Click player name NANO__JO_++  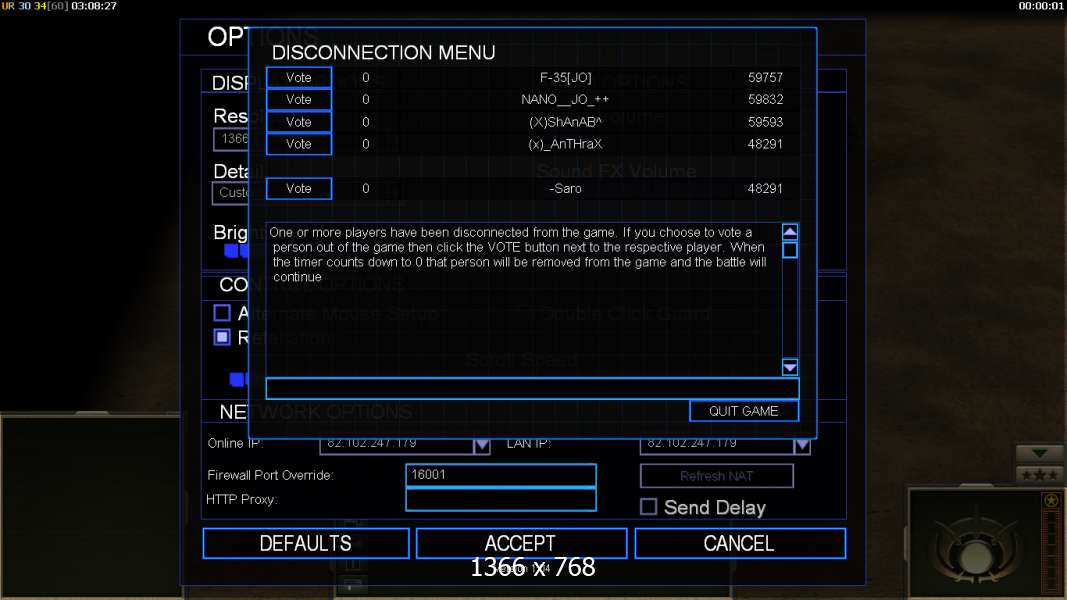click(x=565, y=99)
